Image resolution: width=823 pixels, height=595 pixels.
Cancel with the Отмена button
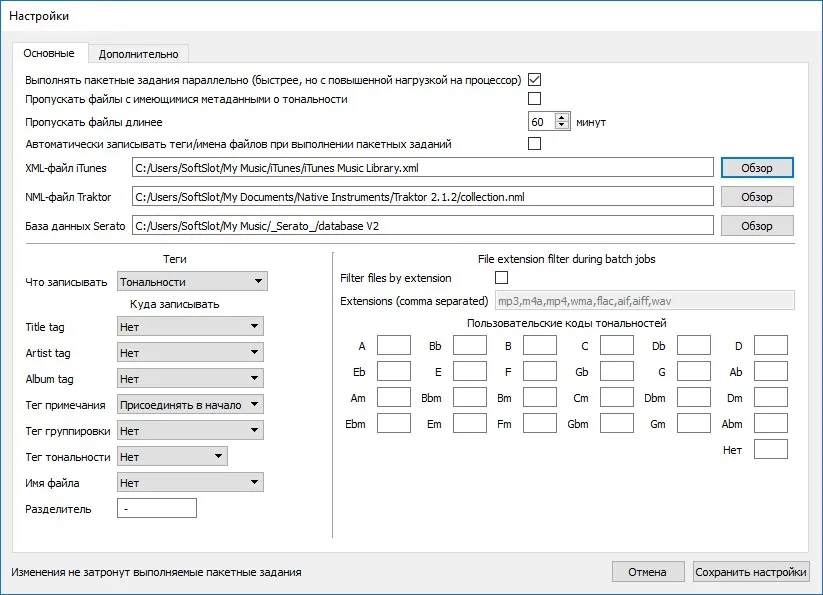648,572
